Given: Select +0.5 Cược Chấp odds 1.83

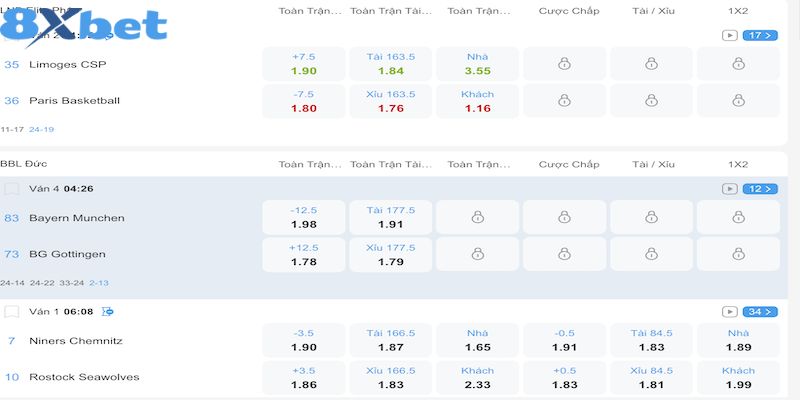Looking at the screenshot, I should [564, 378].
